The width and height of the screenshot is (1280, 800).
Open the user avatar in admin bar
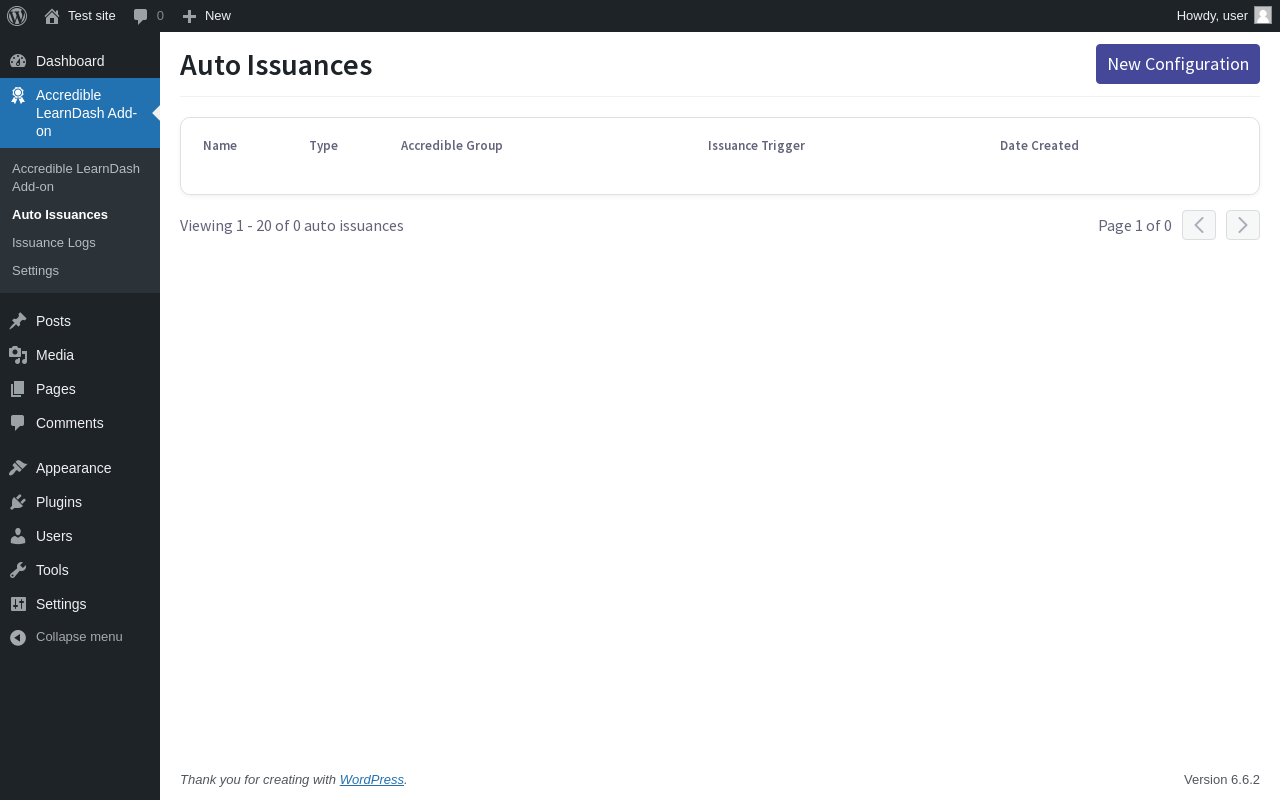(1263, 15)
